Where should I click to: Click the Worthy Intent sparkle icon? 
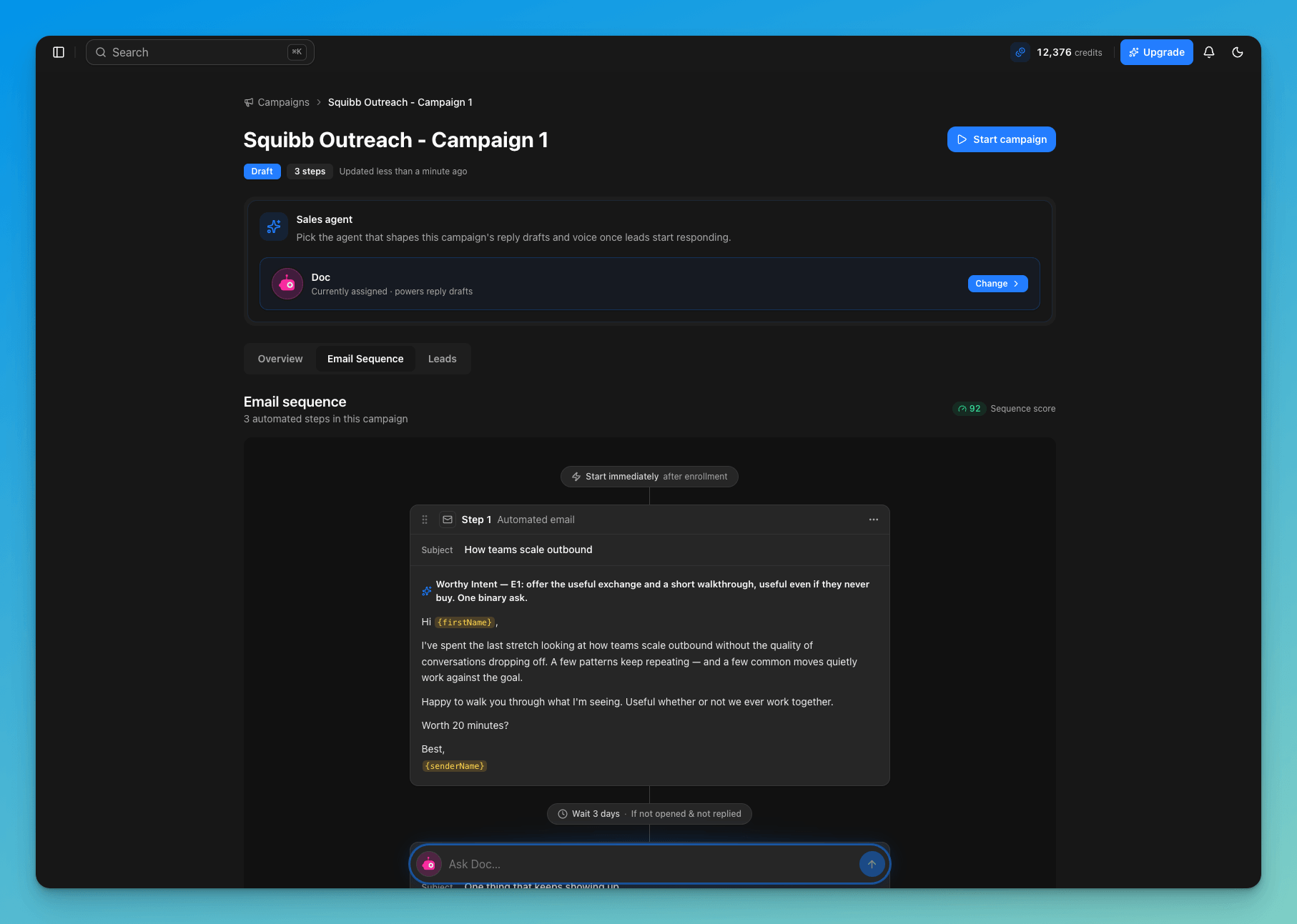point(427,591)
